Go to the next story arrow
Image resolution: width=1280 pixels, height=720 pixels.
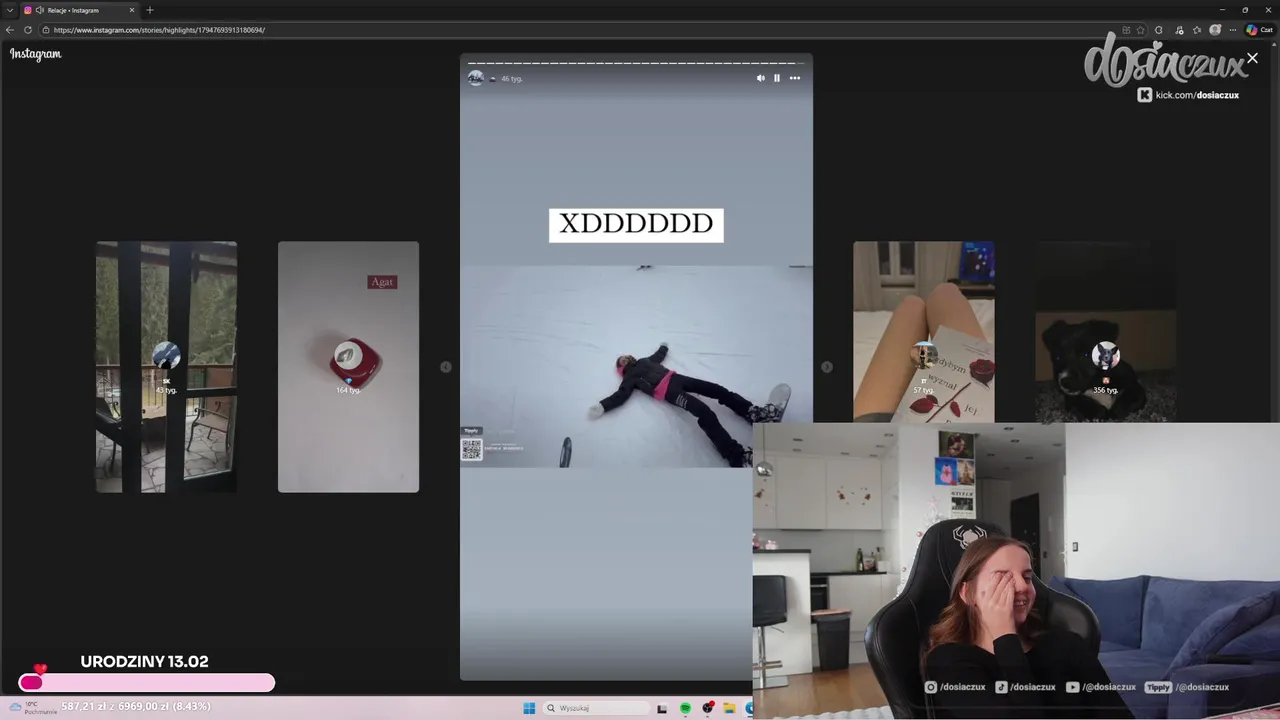(827, 367)
